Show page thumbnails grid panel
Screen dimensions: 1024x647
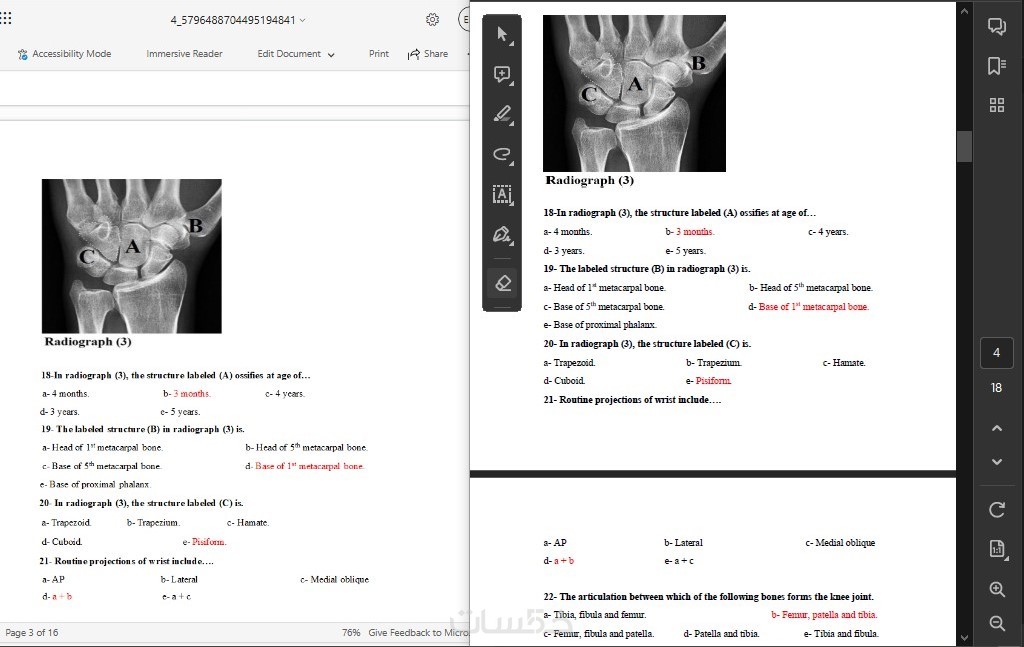pyautogui.click(x=997, y=105)
